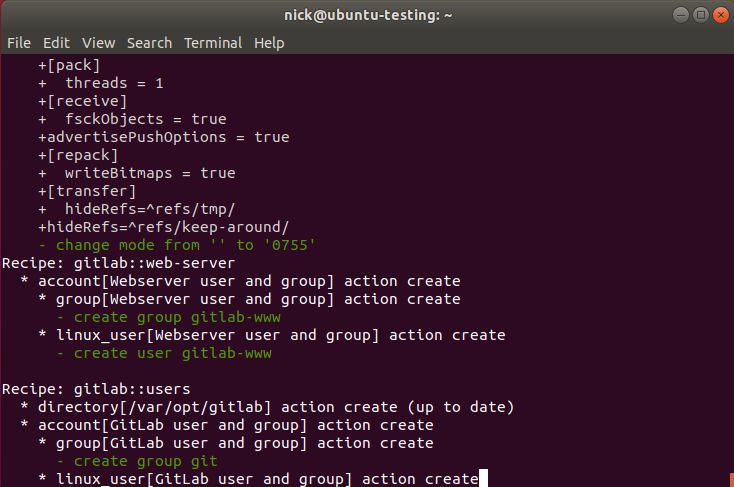Click the text 'Recipe: gitlab::users'
Image resolution: width=734 pixels, height=487 pixels.
[96, 389]
